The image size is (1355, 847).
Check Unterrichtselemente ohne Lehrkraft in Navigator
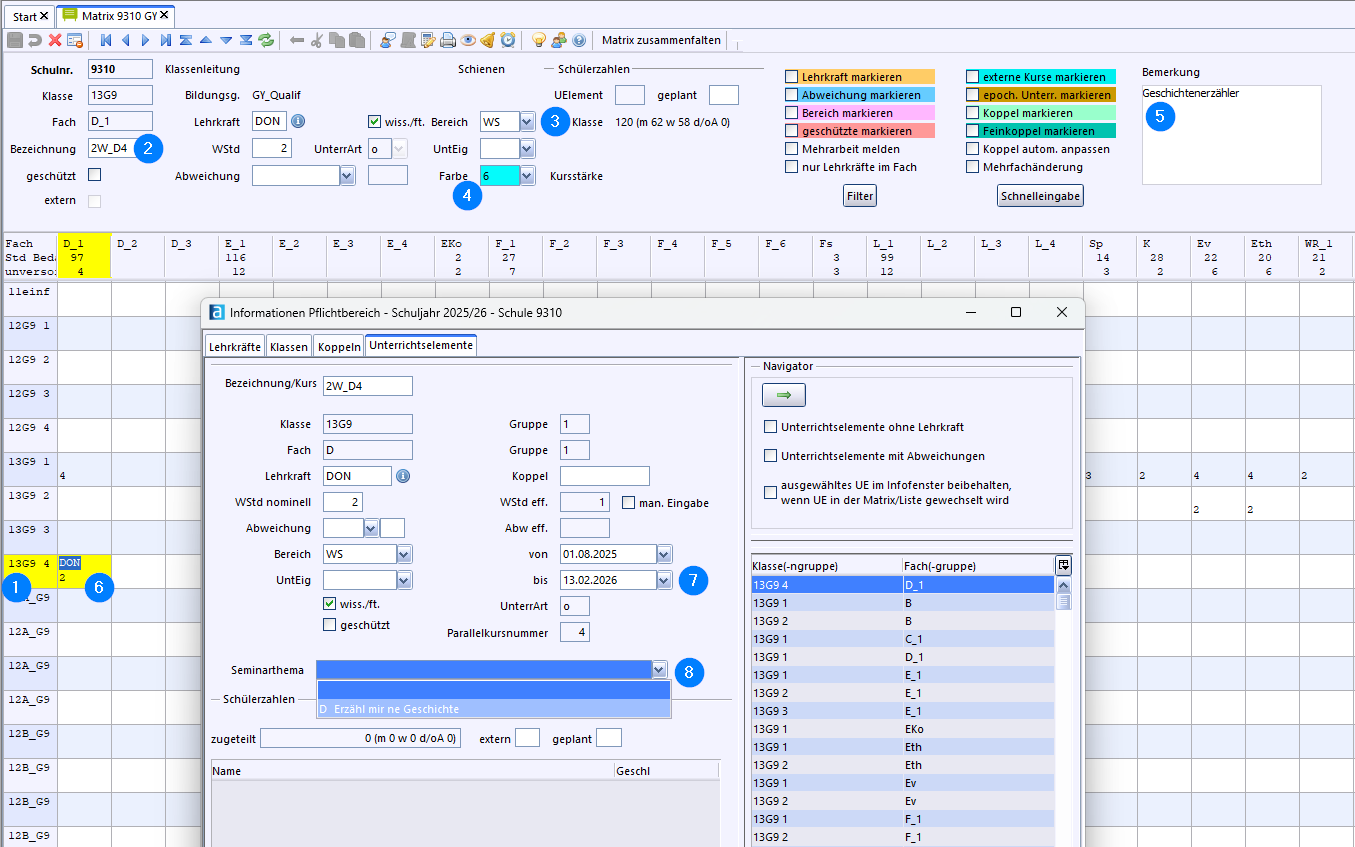click(x=770, y=427)
